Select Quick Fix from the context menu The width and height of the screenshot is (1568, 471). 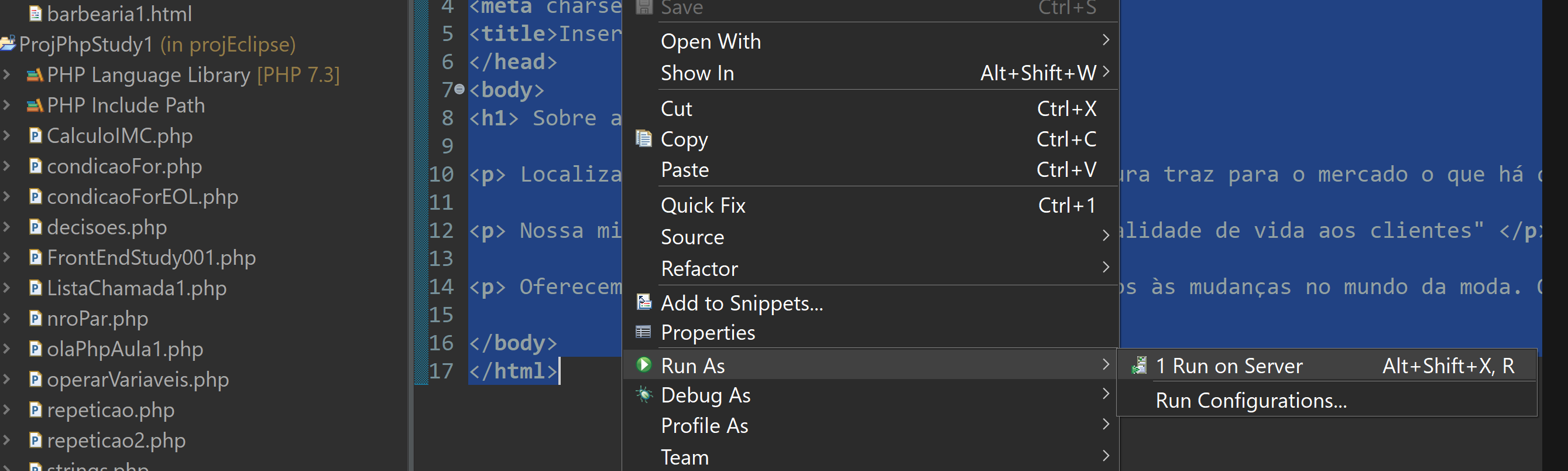point(703,206)
